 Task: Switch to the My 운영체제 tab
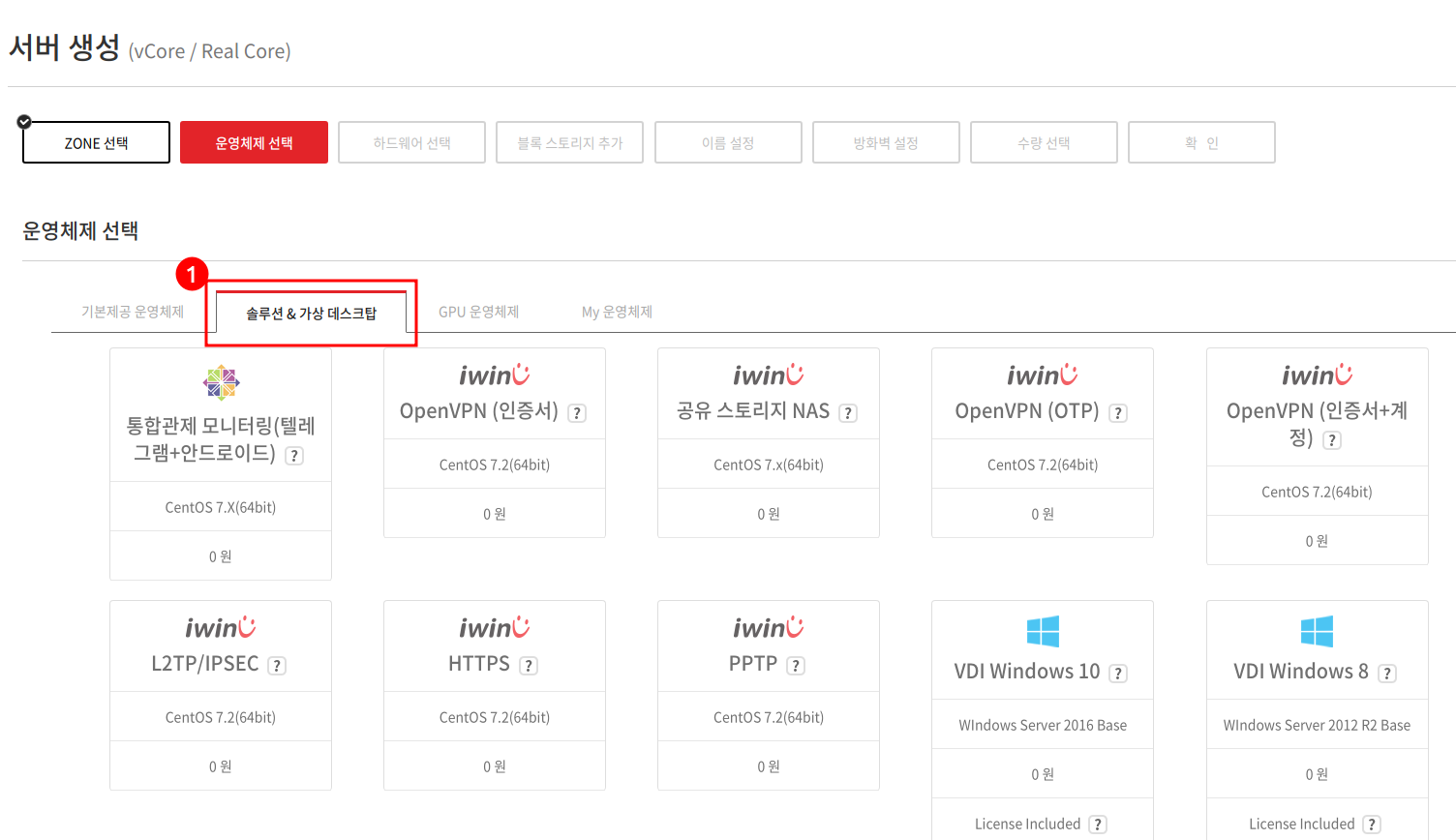click(617, 312)
